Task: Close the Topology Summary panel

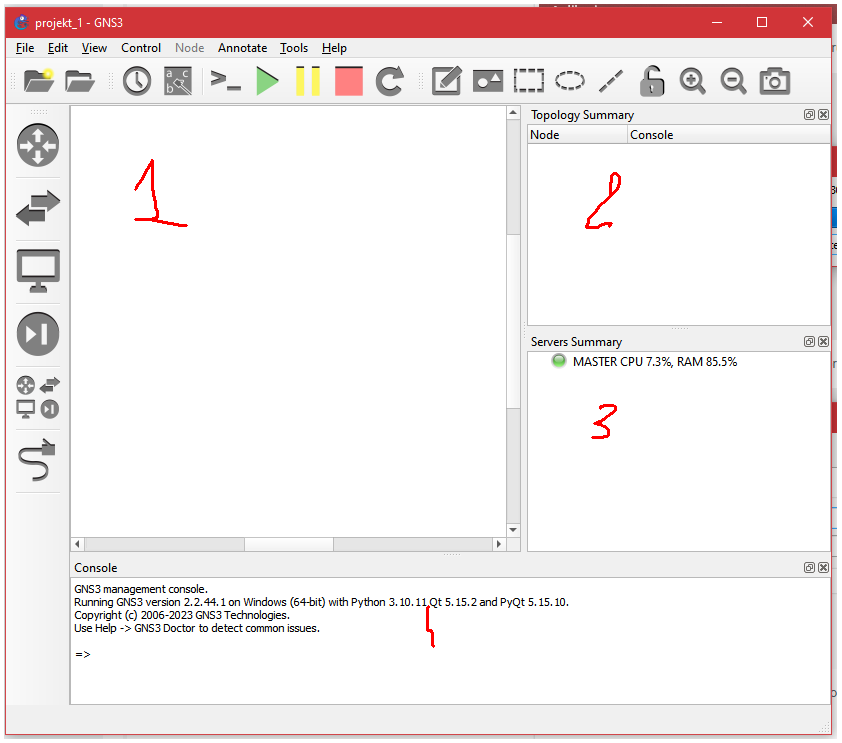Action: click(x=823, y=115)
